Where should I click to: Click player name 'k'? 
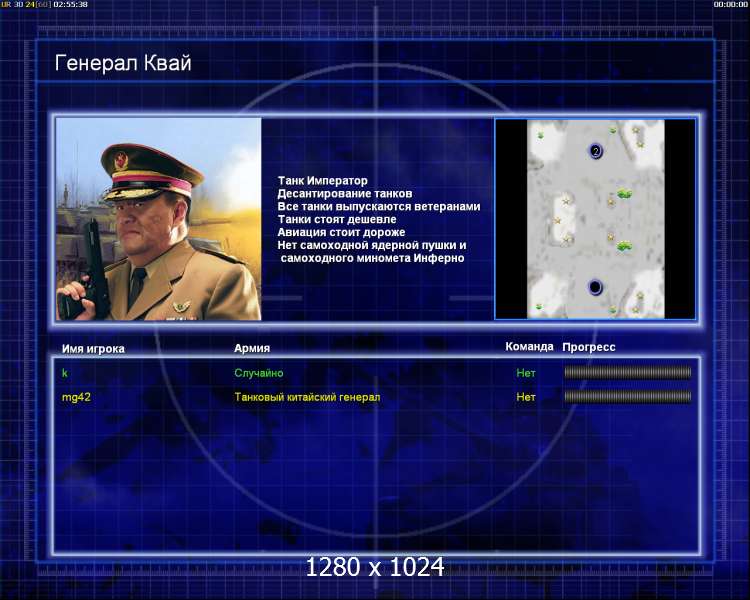pyautogui.click(x=65, y=373)
